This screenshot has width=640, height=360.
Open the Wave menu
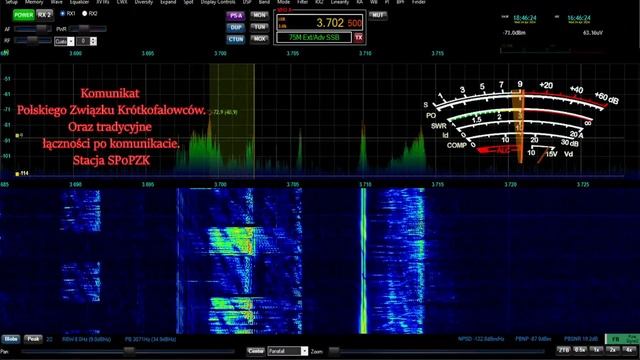tap(56, 2)
